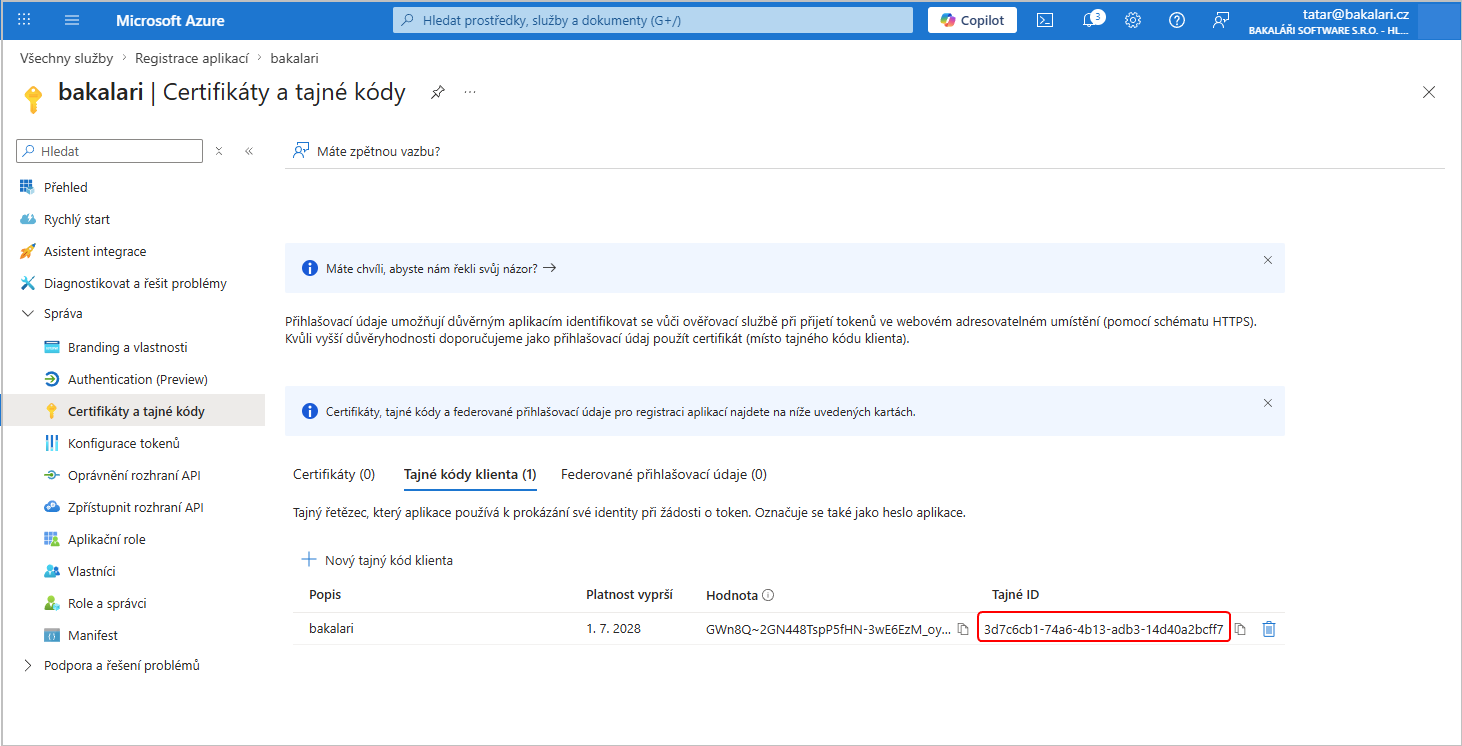Open the hamburger portal menu

72,20
